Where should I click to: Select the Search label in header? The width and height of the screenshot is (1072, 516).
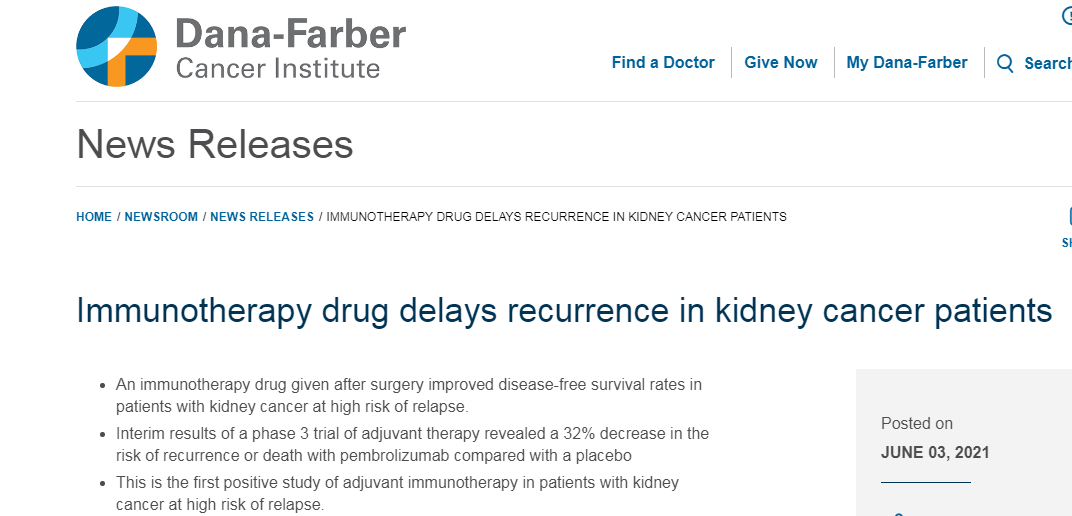[x=1047, y=64]
